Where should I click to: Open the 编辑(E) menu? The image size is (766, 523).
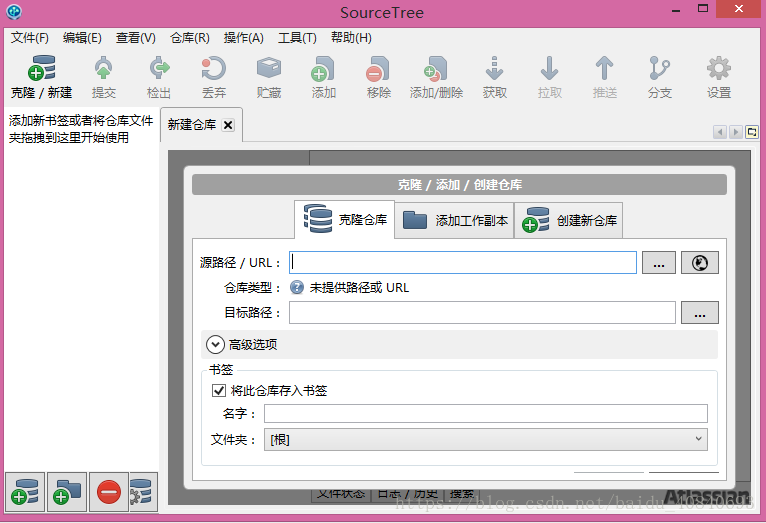coord(82,38)
